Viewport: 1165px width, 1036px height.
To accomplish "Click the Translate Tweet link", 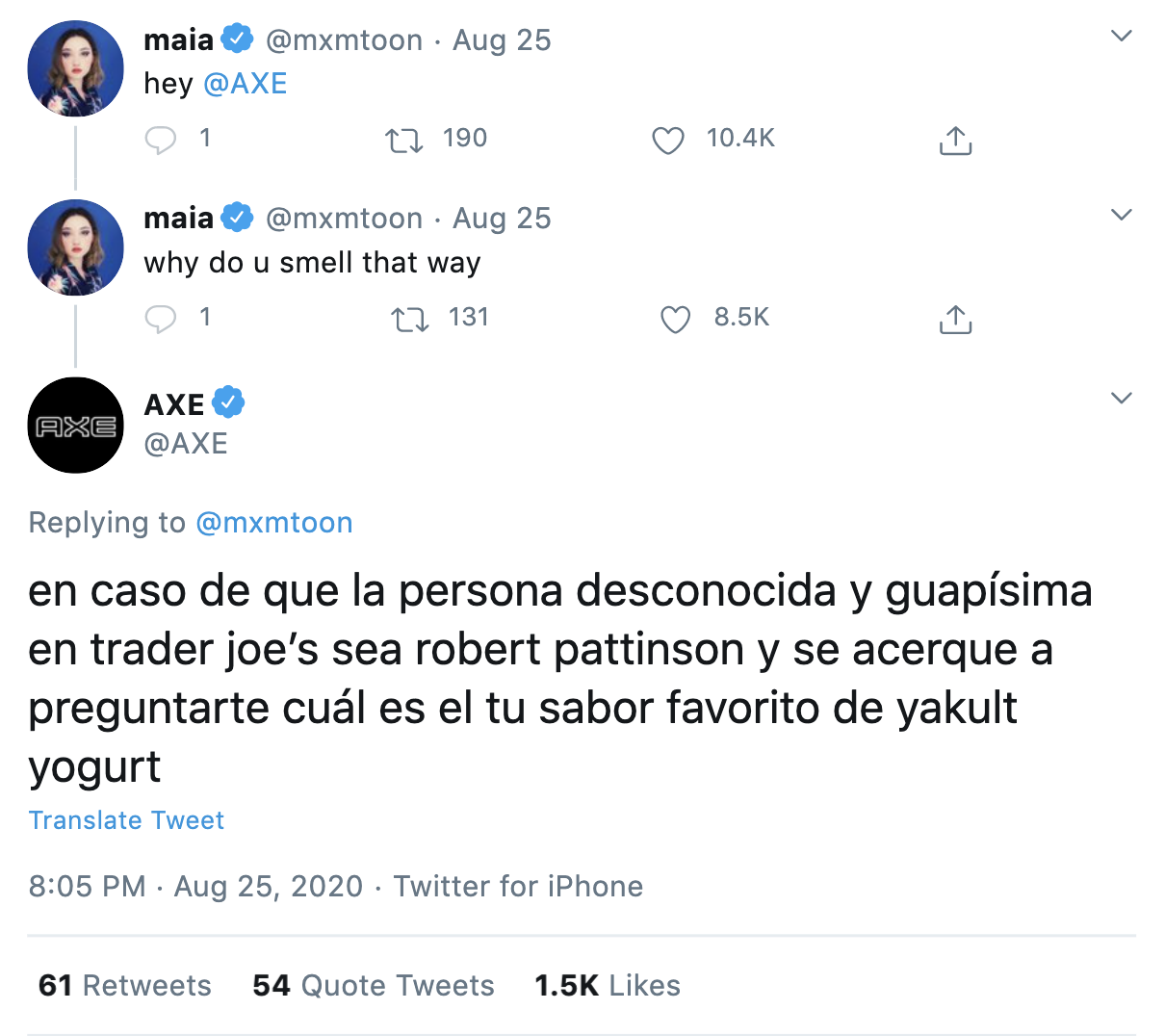I will click(126, 820).
